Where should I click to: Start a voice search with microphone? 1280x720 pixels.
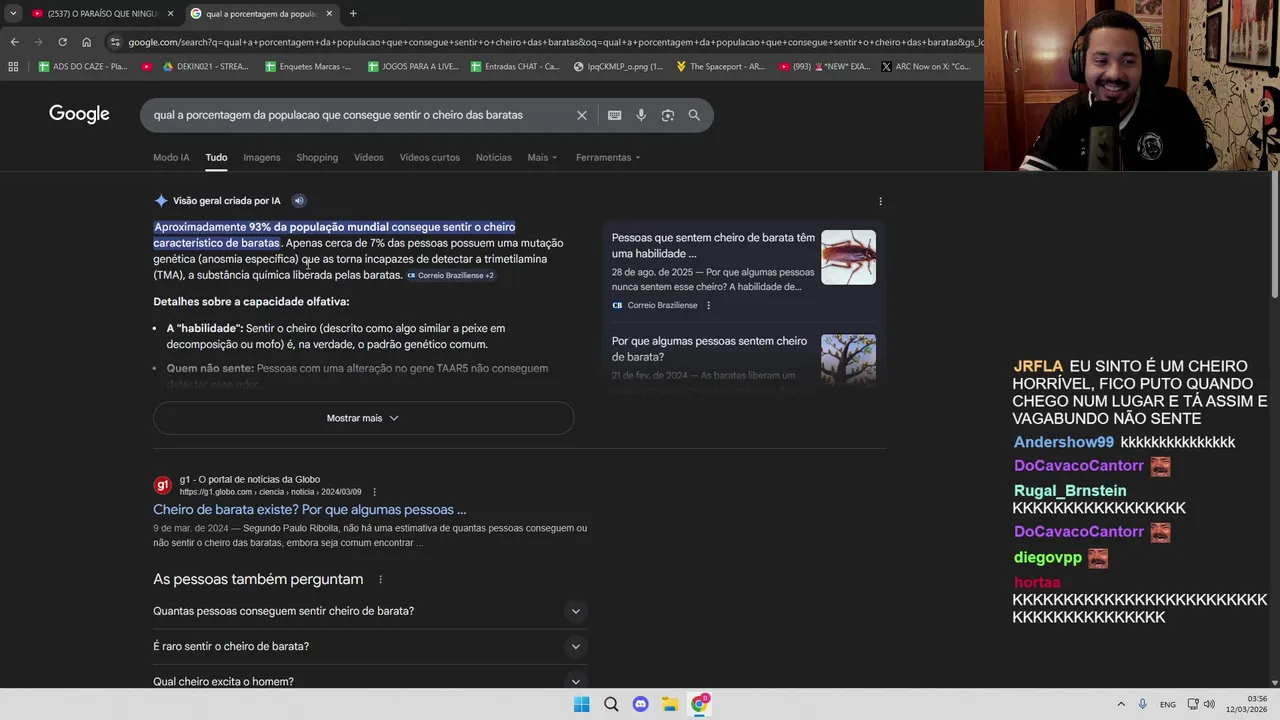[x=641, y=115]
